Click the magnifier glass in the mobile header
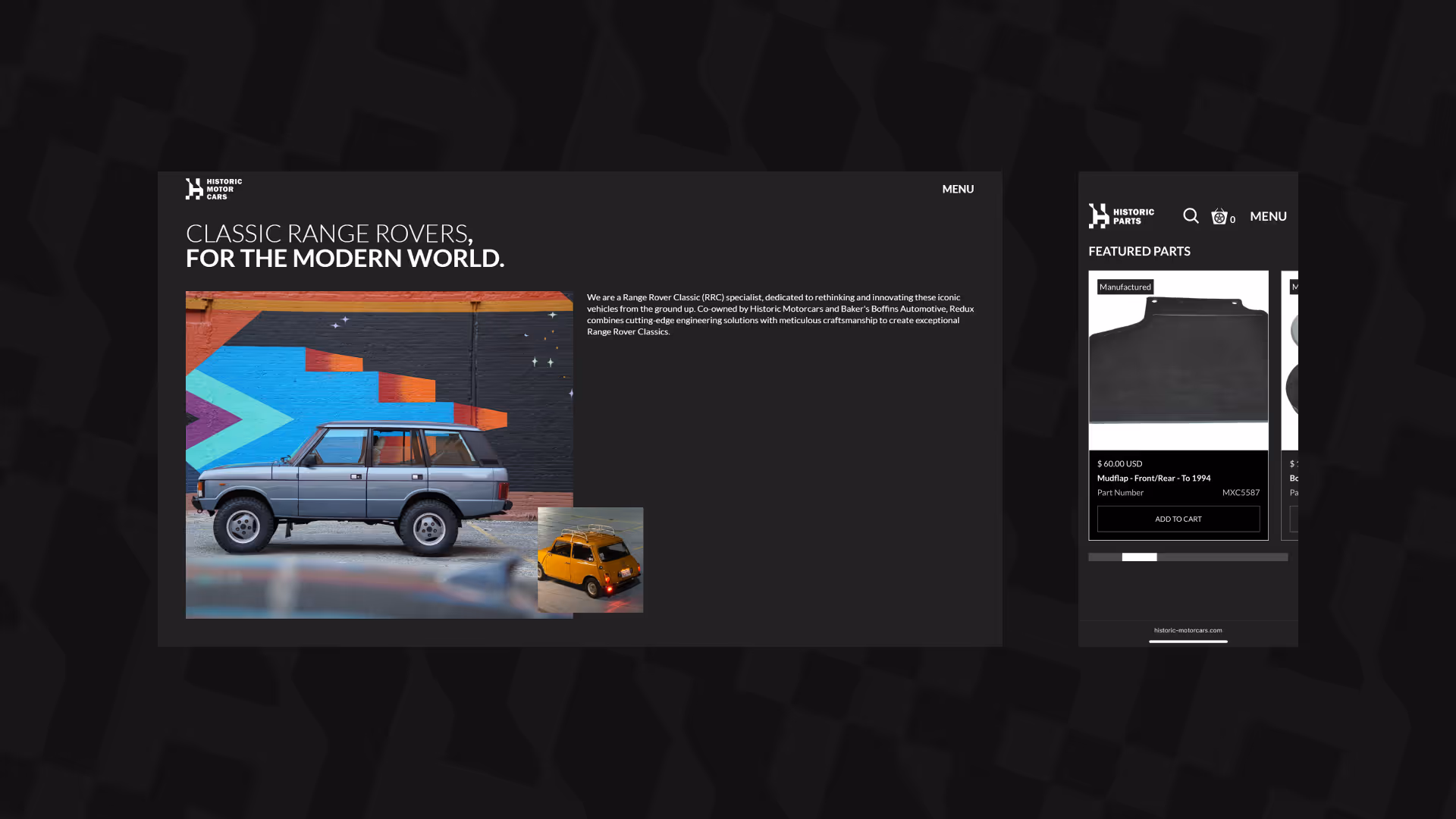 (1191, 216)
